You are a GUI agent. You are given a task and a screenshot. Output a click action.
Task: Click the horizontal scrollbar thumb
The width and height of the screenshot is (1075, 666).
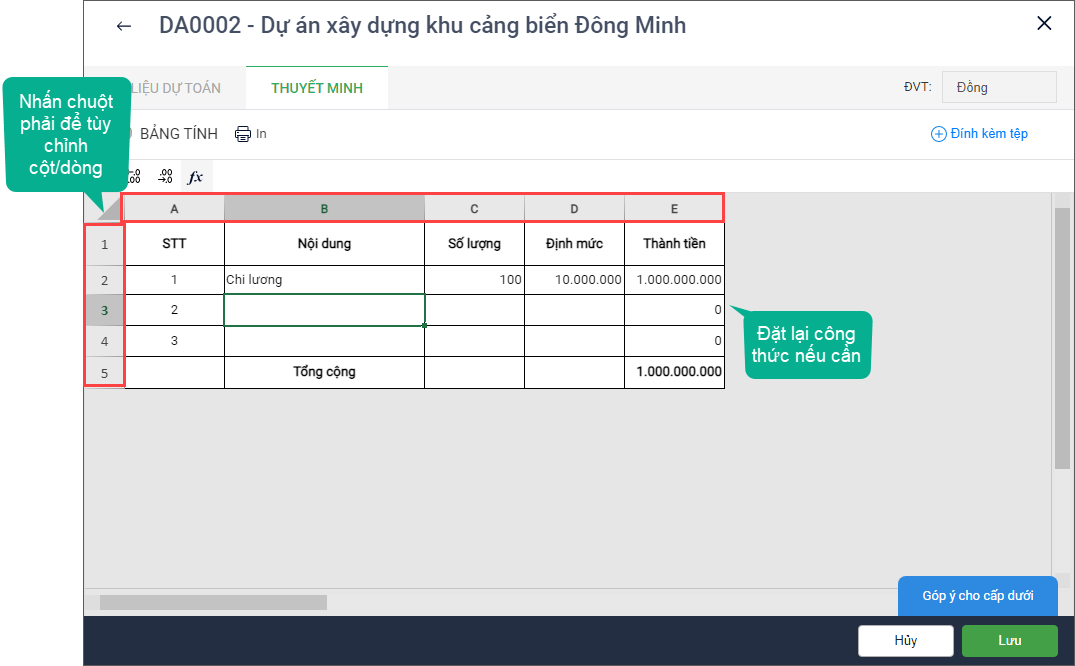(x=213, y=602)
